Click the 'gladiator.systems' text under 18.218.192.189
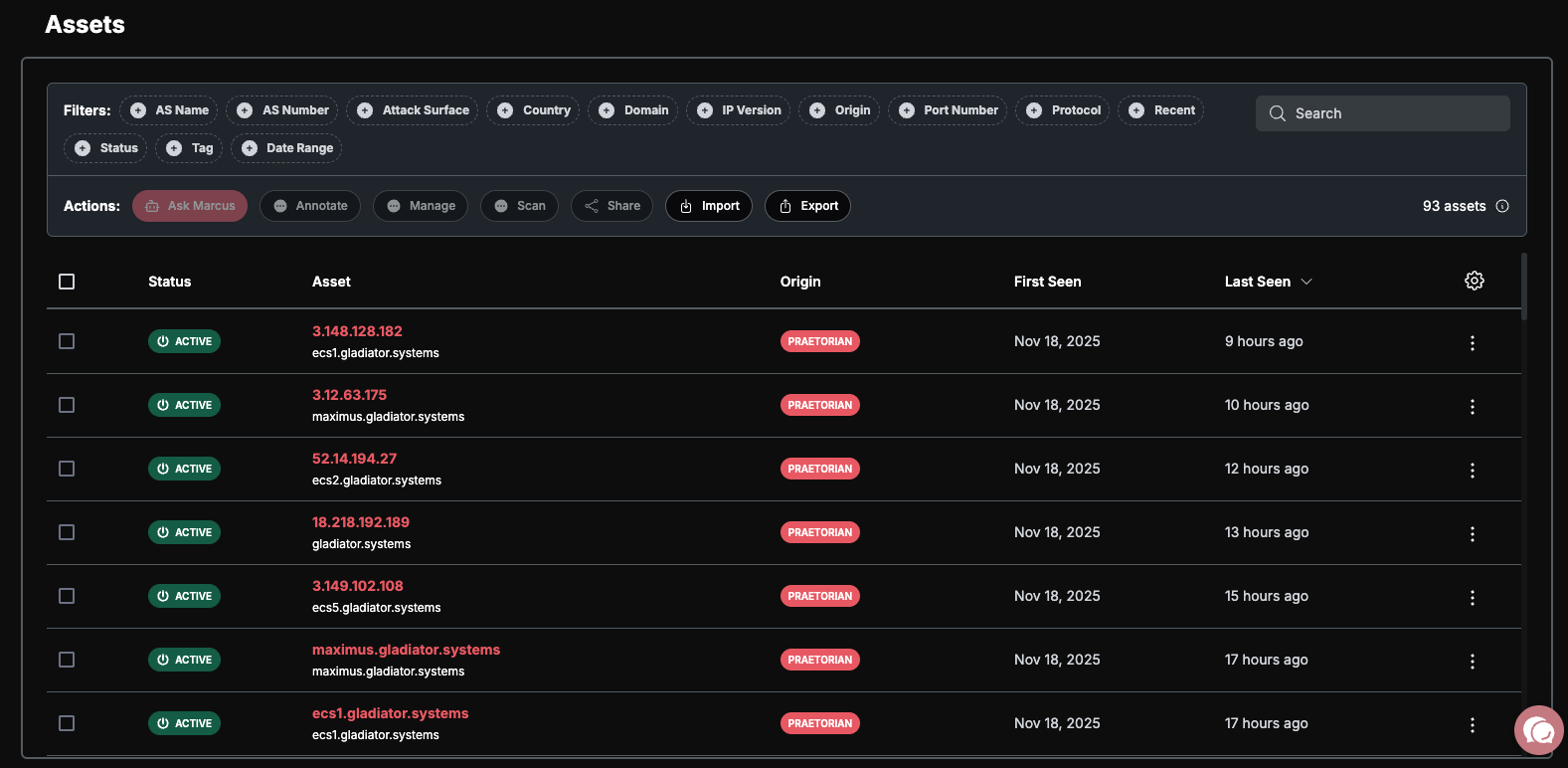The image size is (1568, 768). 361,544
